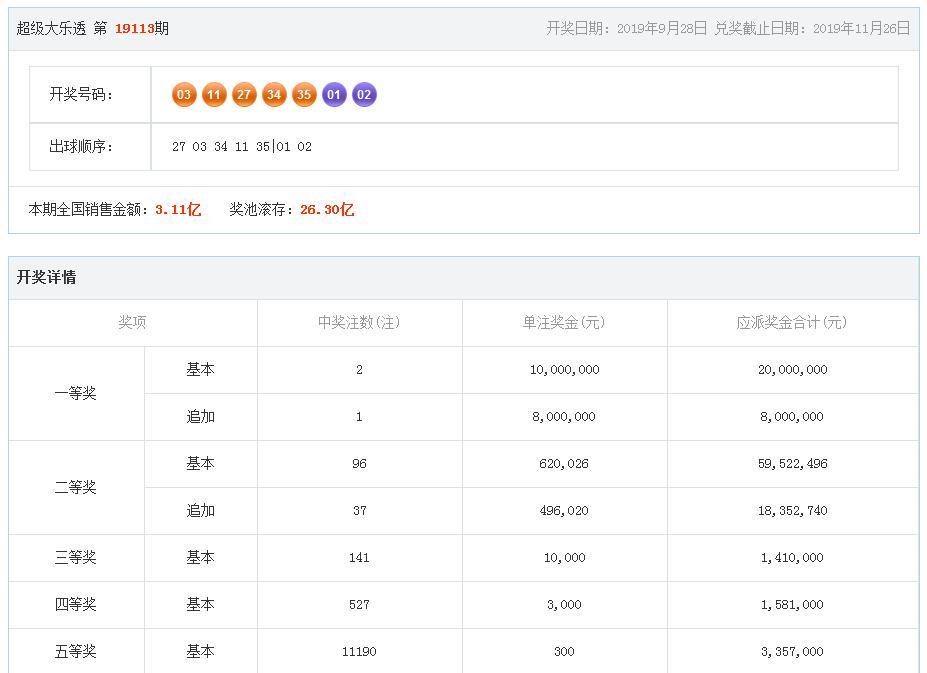The height and width of the screenshot is (673, 927).
Task: Click the draw date 2019年9月28日
Action: [x=662, y=28]
